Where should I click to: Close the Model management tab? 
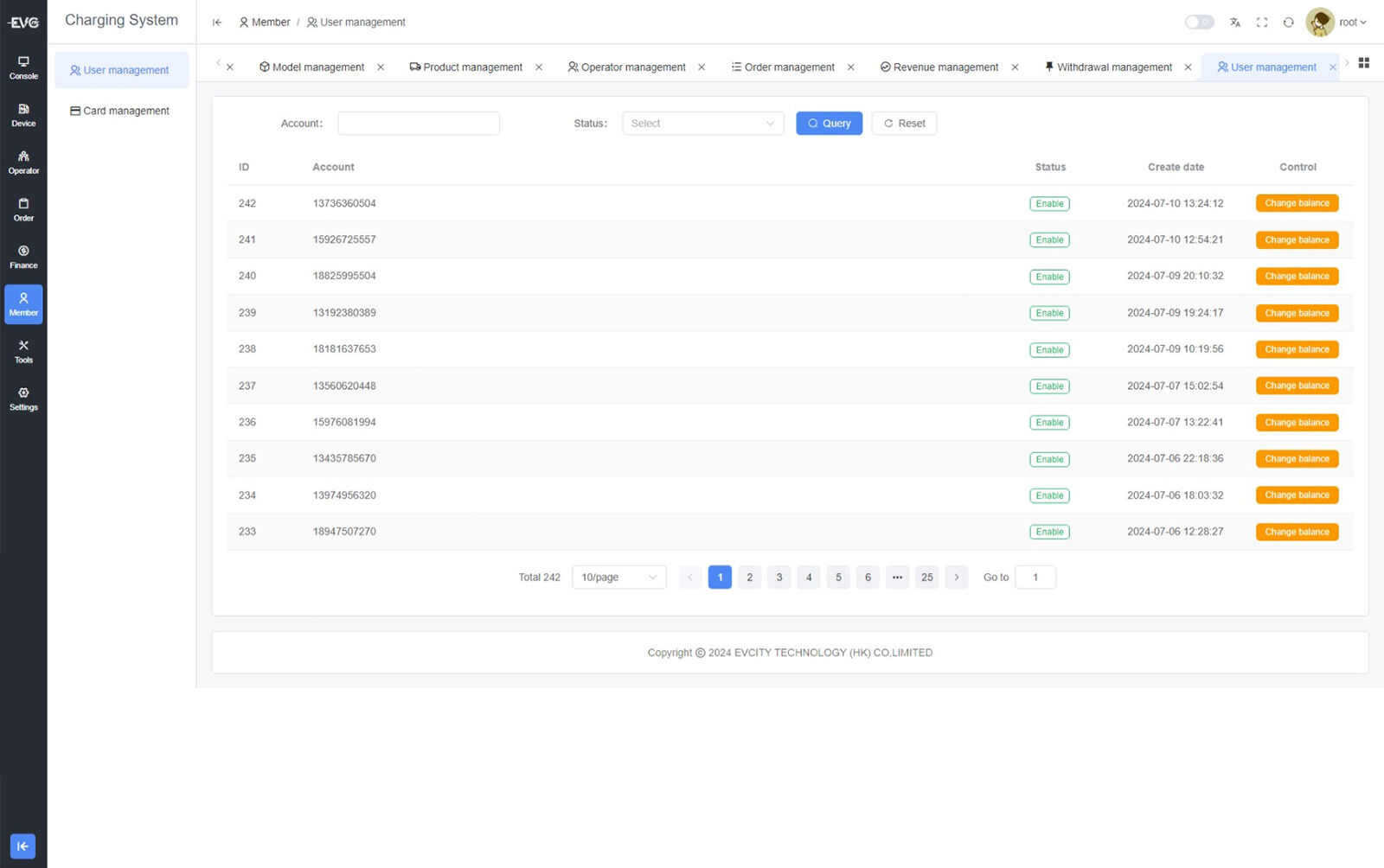[x=381, y=67]
